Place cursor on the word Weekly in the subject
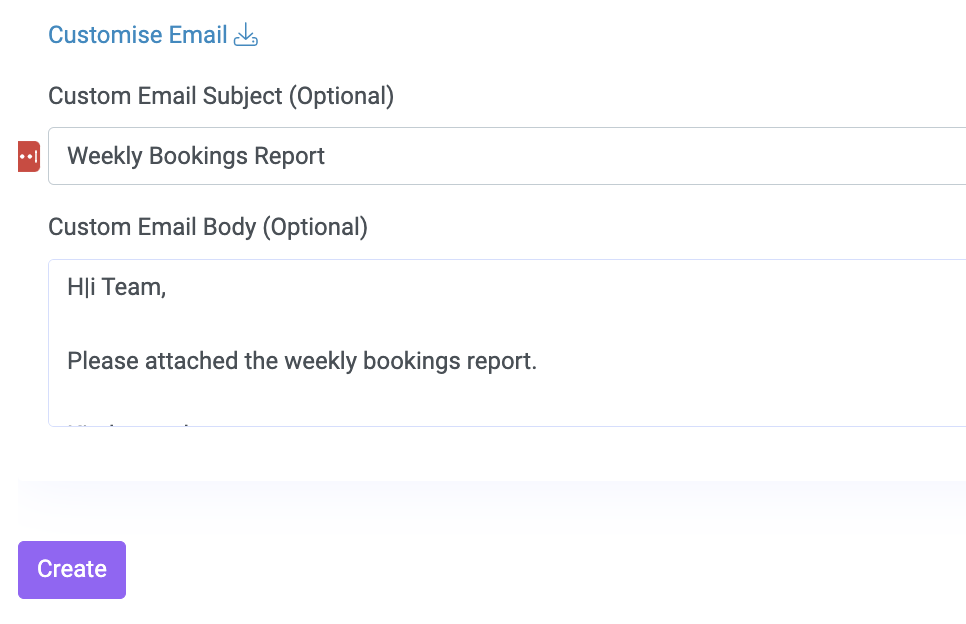The image size is (966, 624). (105, 156)
